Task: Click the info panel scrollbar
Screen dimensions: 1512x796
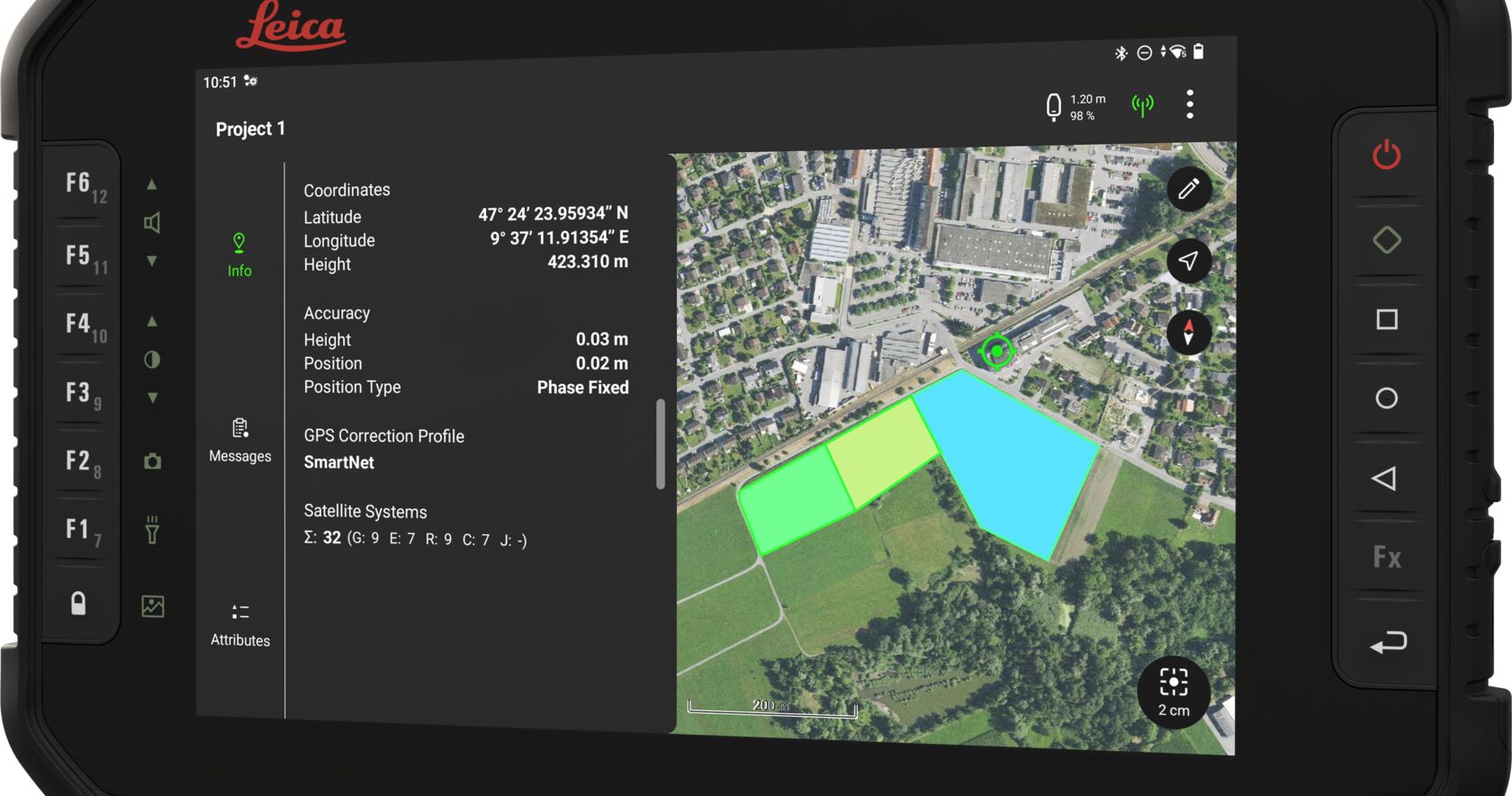Action: [x=661, y=443]
